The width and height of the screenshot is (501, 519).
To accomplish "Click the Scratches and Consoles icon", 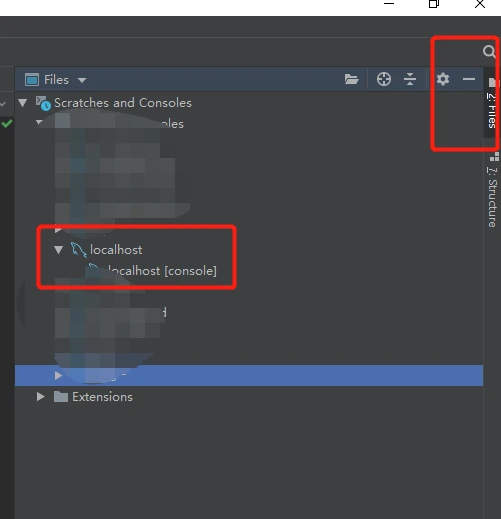I will coord(43,103).
